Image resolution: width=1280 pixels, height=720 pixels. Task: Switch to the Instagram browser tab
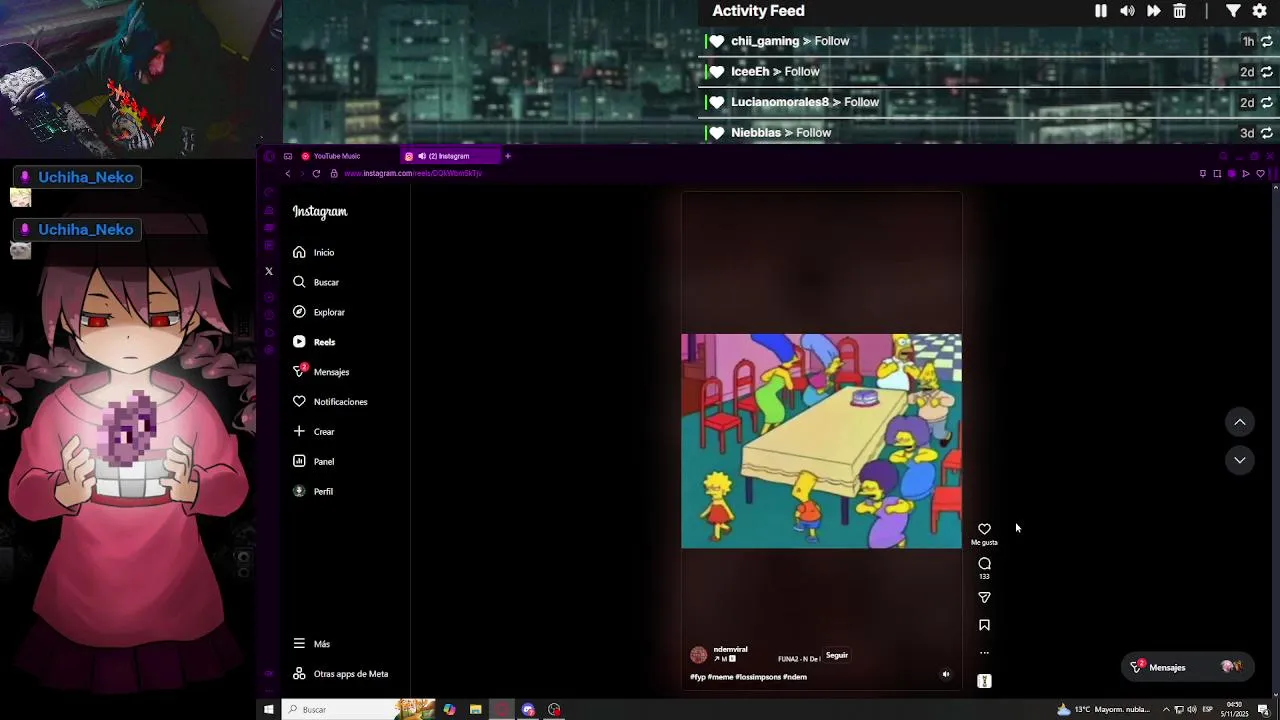(x=450, y=156)
